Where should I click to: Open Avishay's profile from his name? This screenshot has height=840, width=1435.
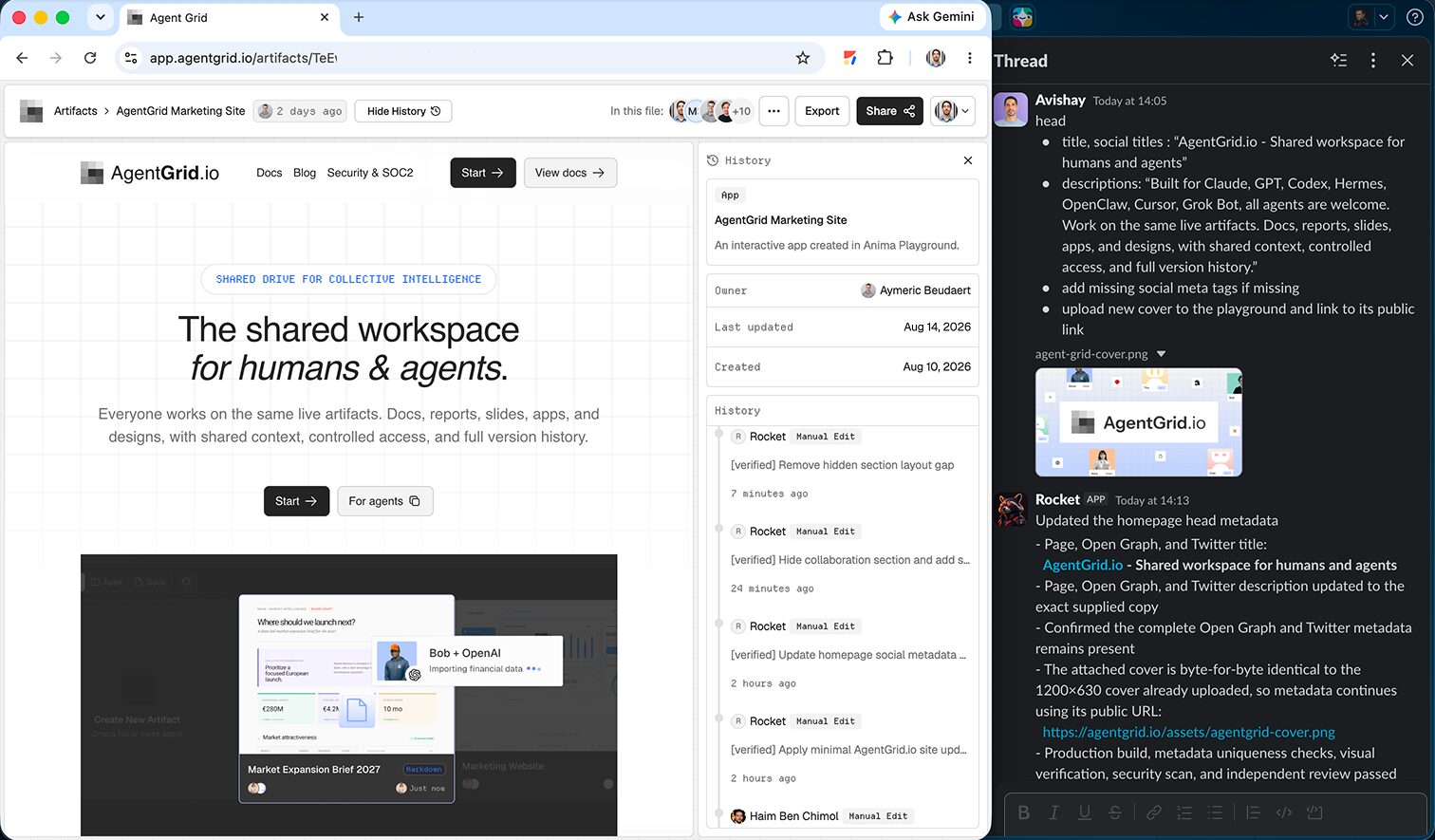point(1060,100)
